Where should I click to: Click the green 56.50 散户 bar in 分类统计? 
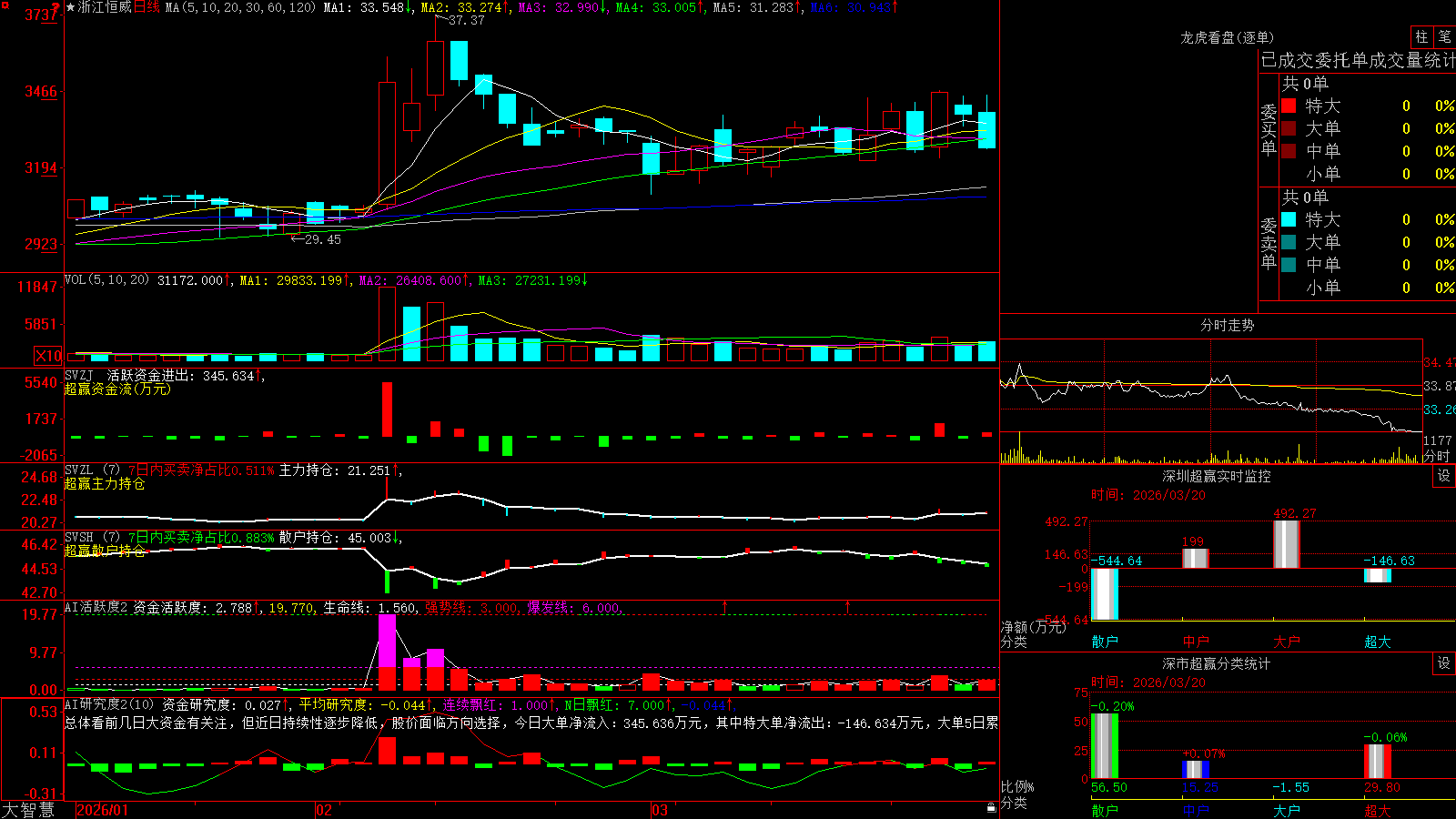1105,746
